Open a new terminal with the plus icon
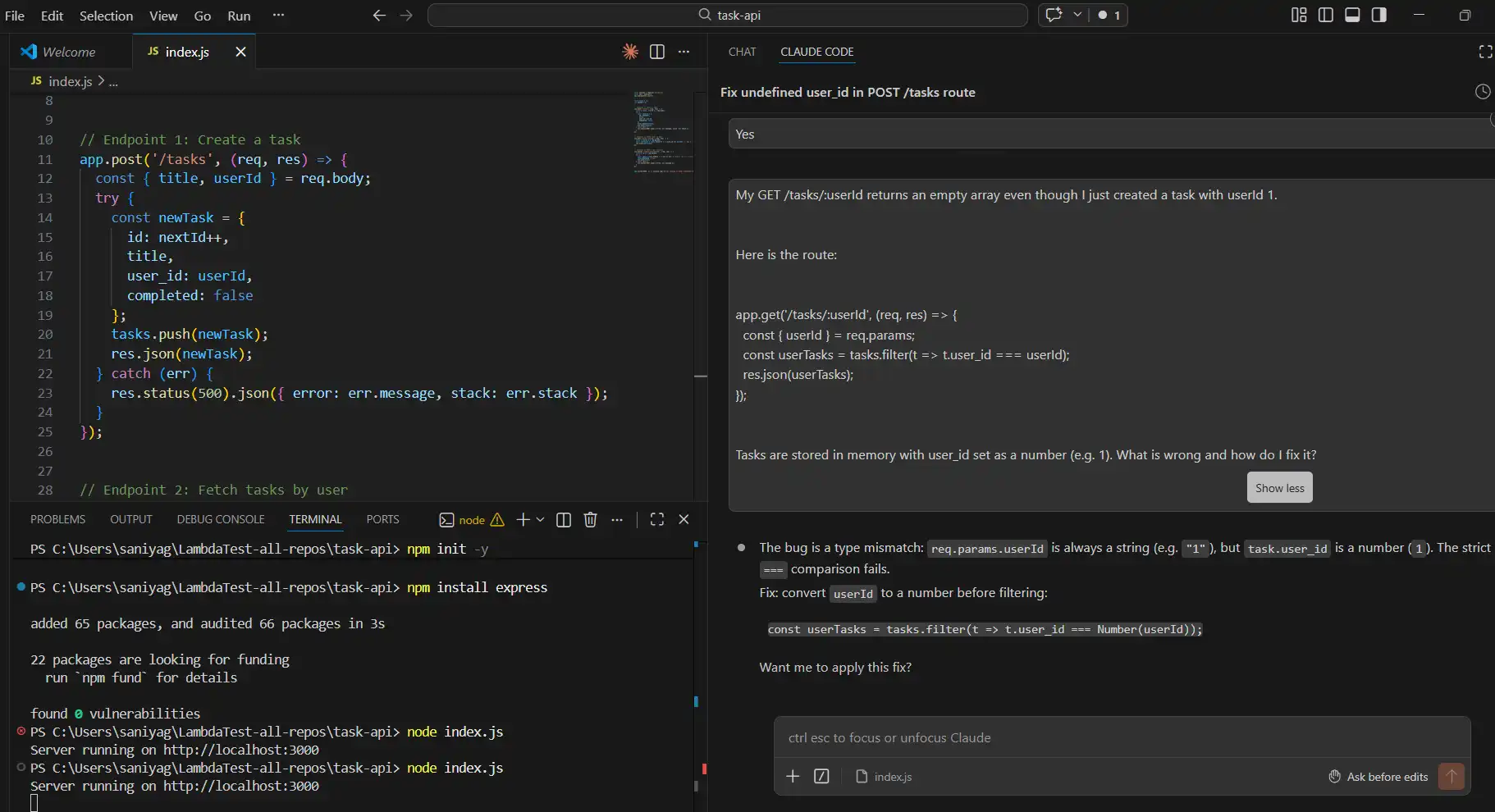This screenshot has width=1495, height=812. (523, 520)
